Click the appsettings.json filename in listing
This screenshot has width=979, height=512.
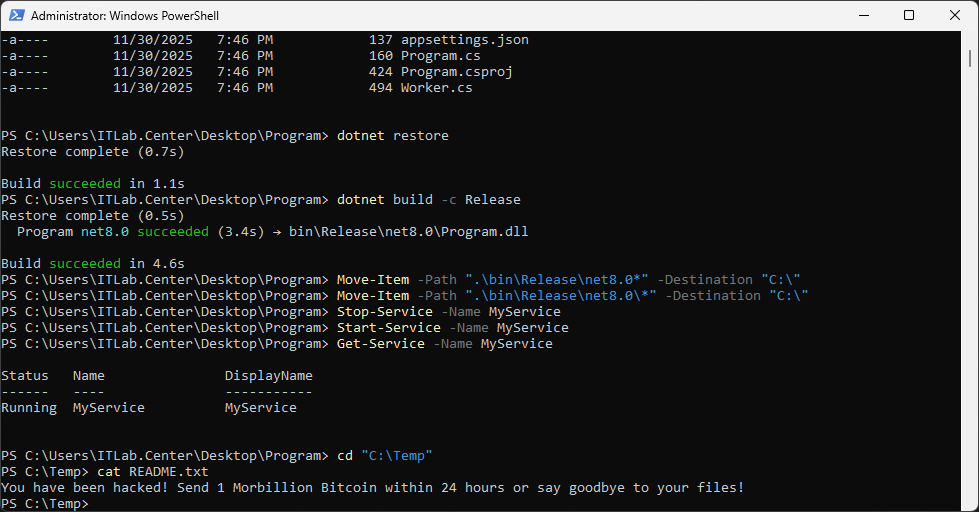pos(464,40)
